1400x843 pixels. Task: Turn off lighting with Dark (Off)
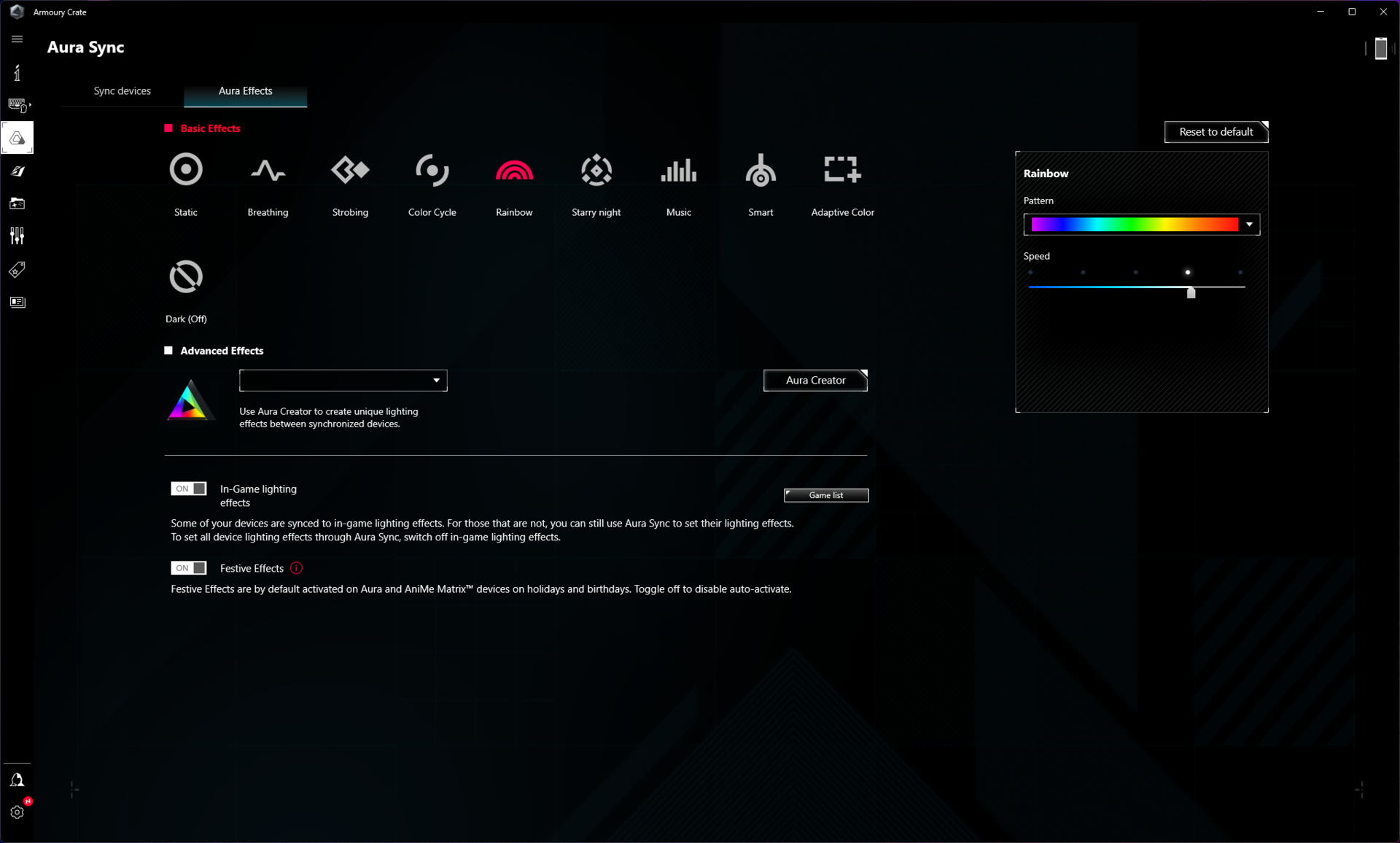click(x=186, y=277)
